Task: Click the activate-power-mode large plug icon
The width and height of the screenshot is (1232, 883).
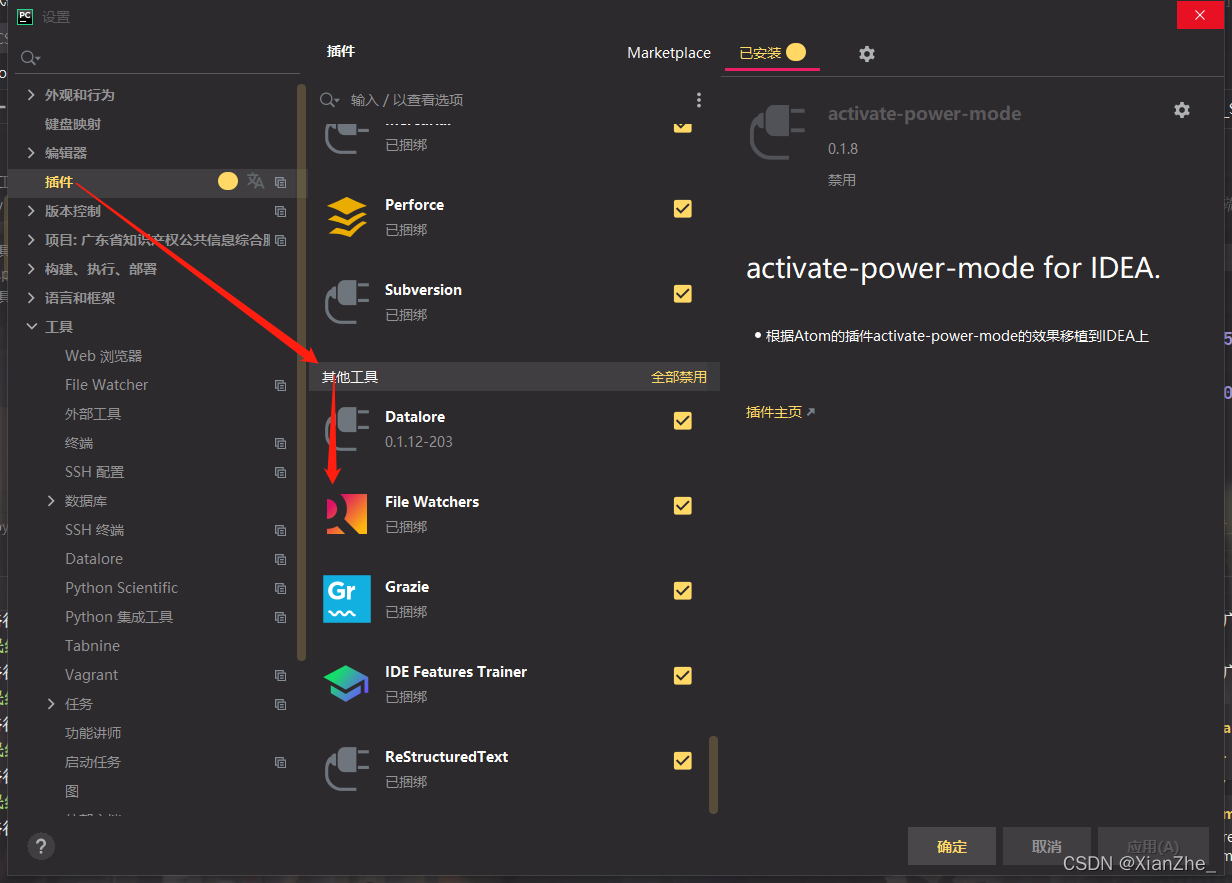Action: pyautogui.click(x=777, y=132)
